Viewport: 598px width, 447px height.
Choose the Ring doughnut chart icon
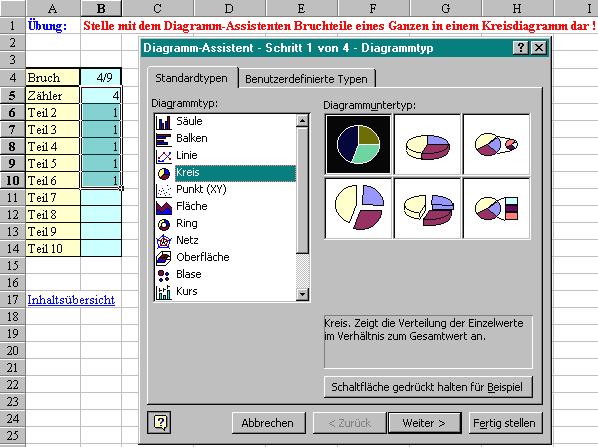[x=164, y=224]
